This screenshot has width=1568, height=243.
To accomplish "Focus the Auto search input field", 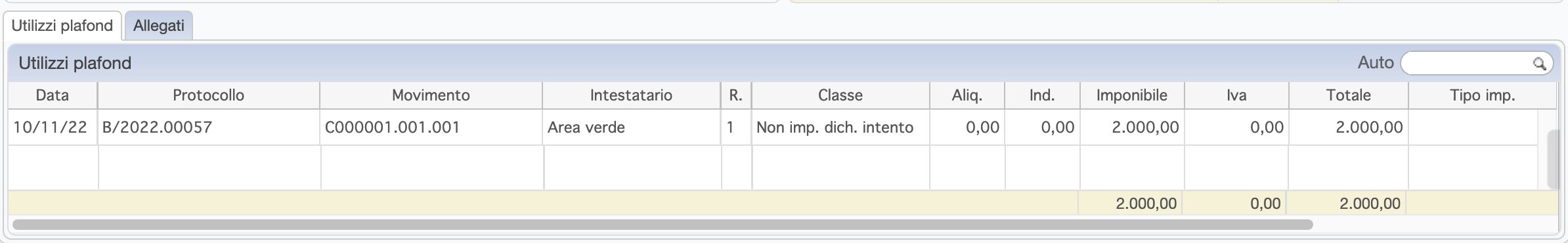I will click(x=1477, y=63).
